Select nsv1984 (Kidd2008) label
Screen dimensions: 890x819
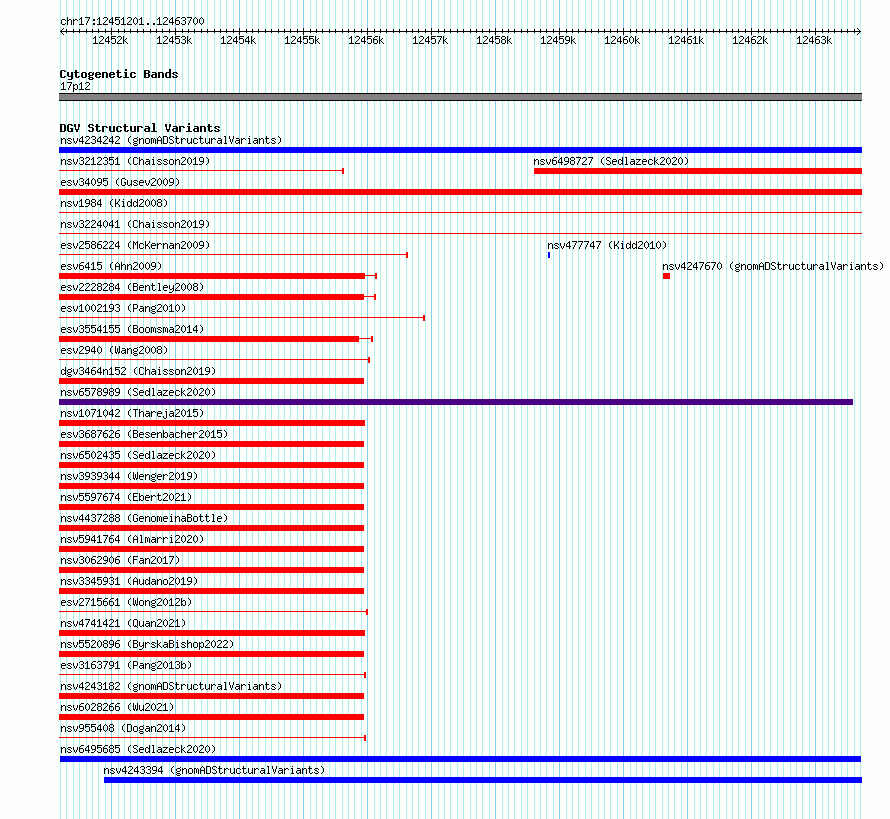(114, 203)
